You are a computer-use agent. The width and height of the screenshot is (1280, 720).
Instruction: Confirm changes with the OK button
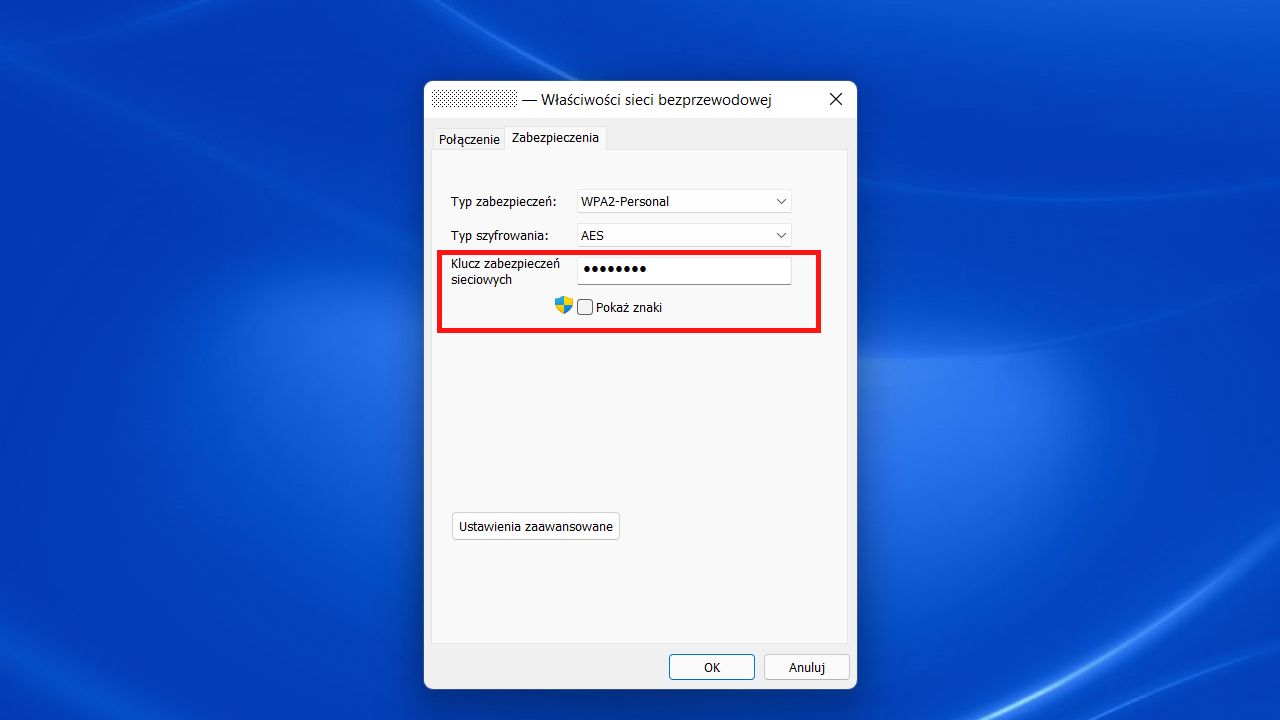711,666
